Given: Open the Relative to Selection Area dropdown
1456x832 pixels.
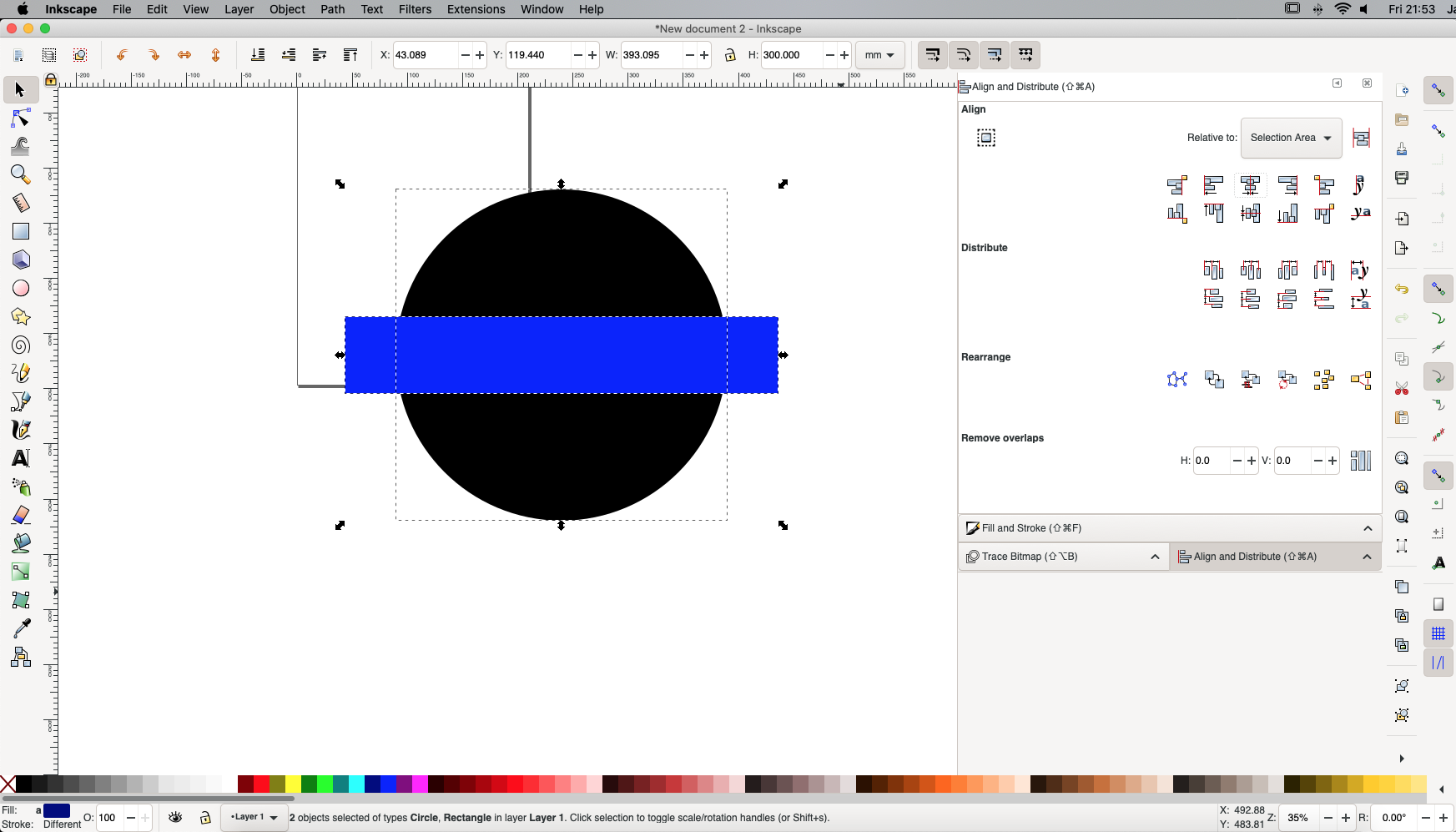Looking at the screenshot, I should pyautogui.click(x=1291, y=138).
